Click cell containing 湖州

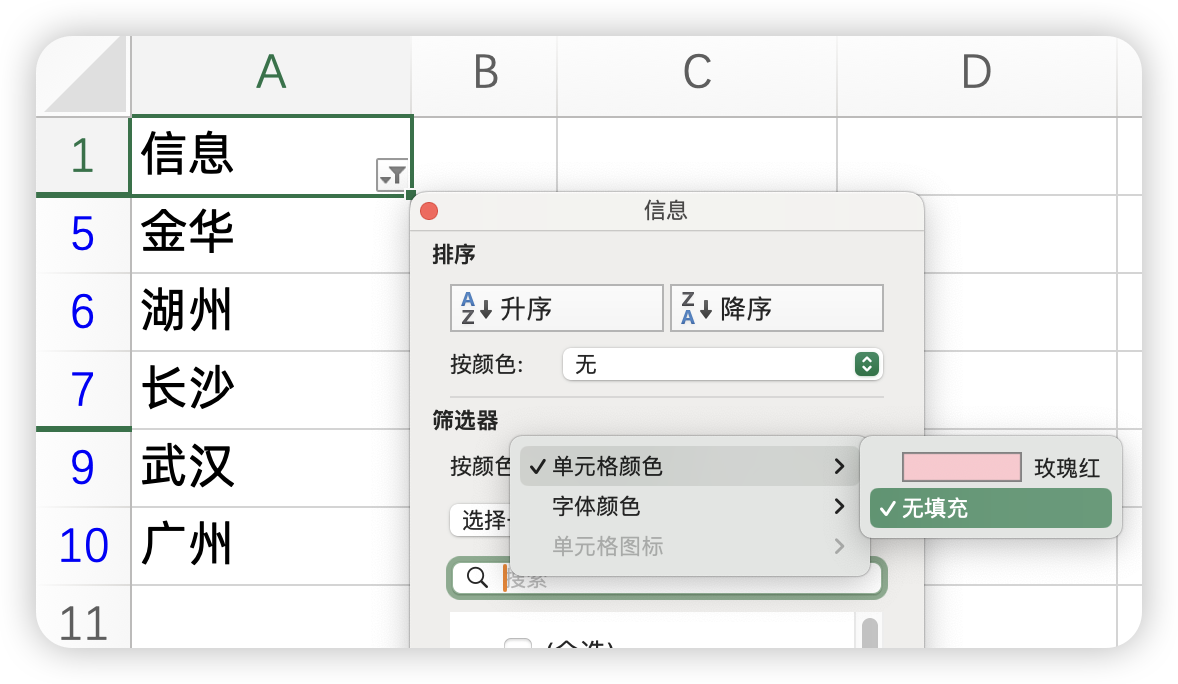(271, 312)
